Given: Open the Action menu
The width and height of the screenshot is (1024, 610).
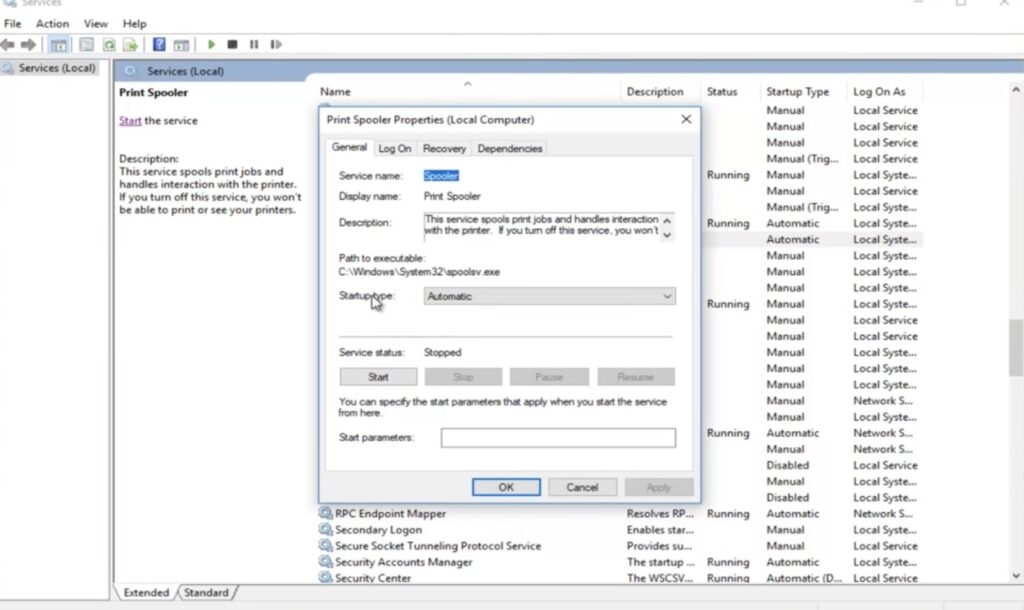Looking at the screenshot, I should point(52,24).
